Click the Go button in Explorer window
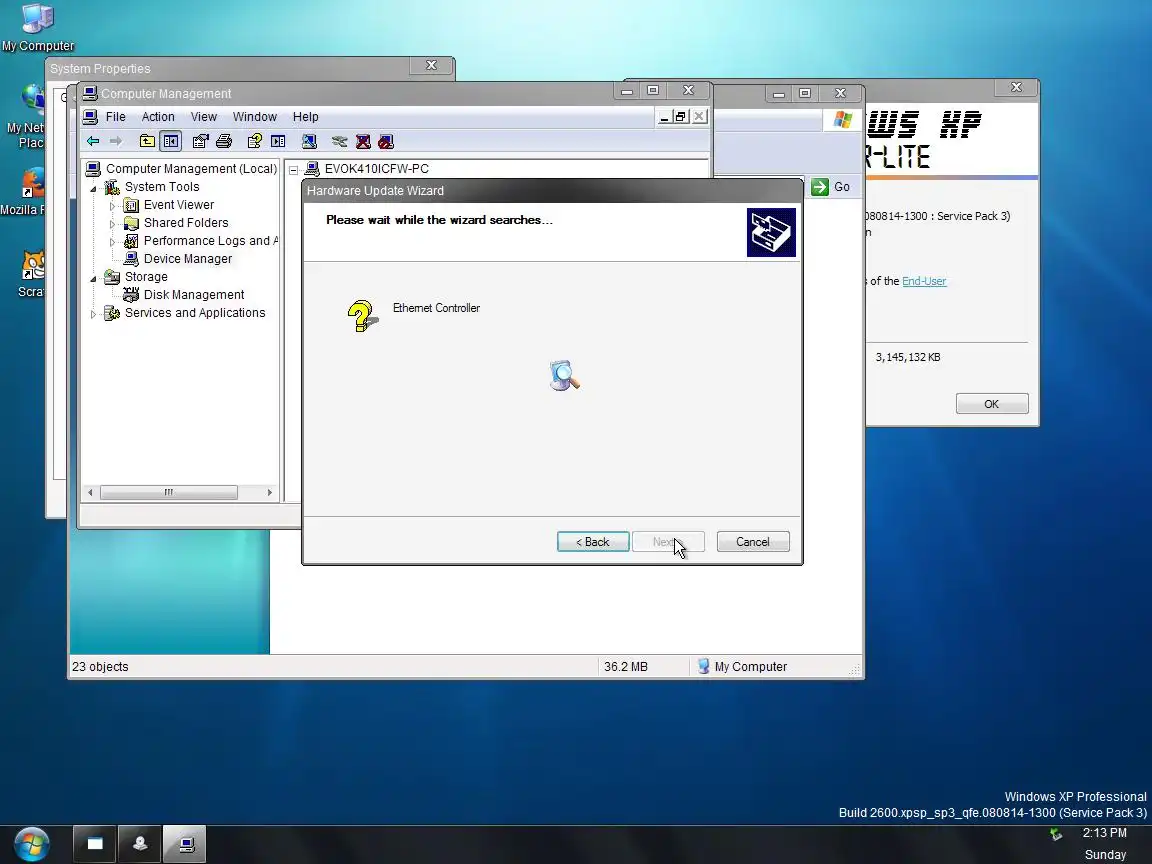1152x864 pixels. 831,187
